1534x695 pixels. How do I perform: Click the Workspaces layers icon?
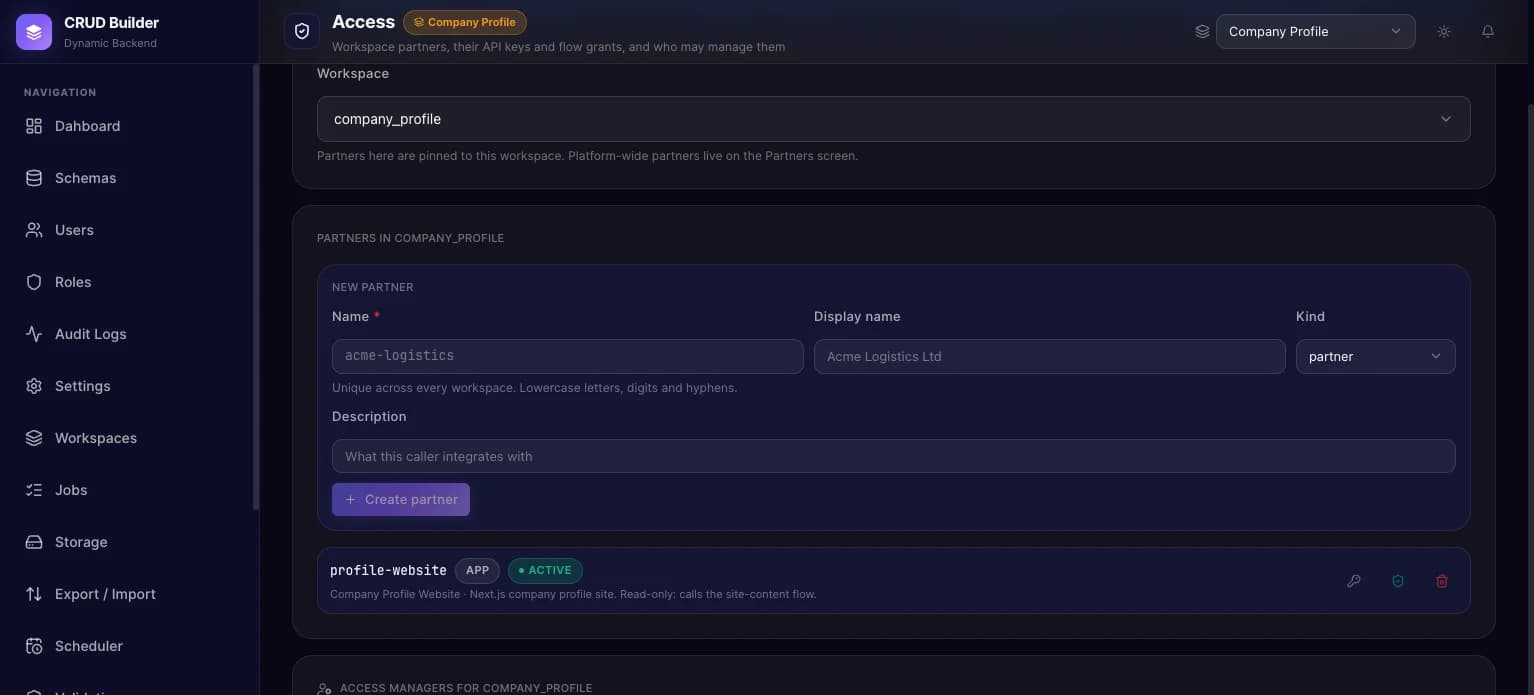coord(34,438)
